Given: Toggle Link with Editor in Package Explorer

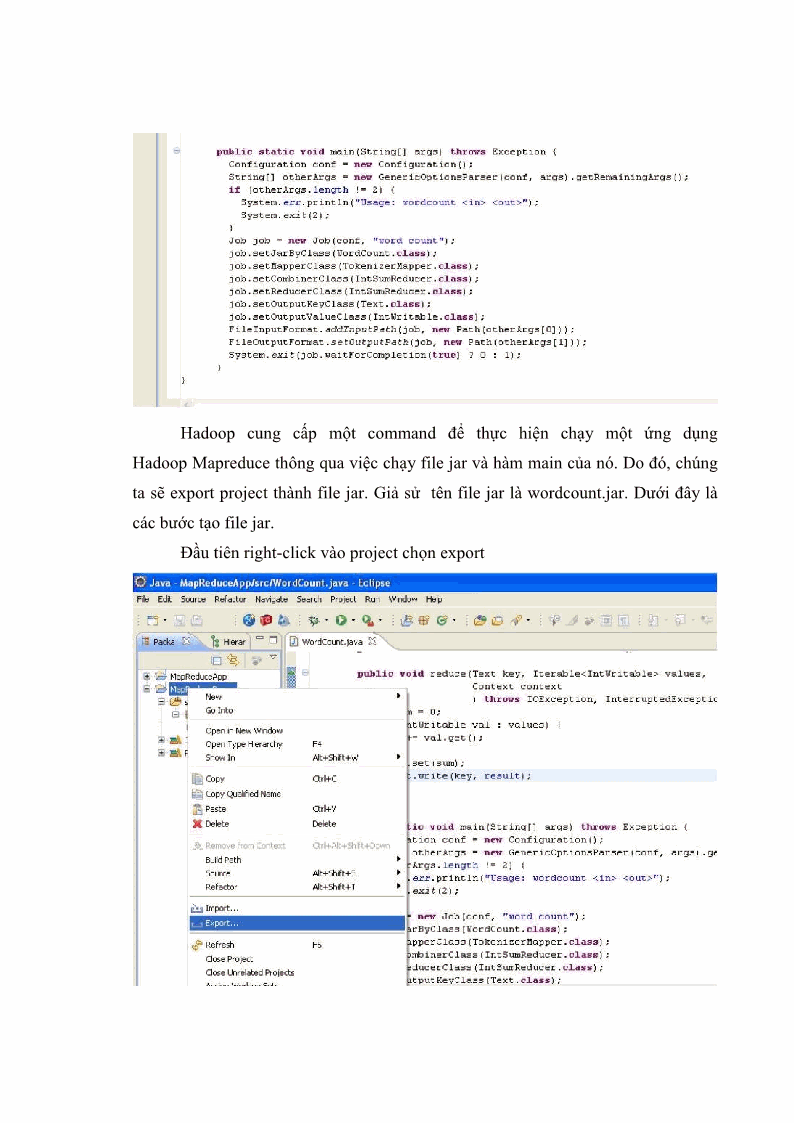Looking at the screenshot, I should pos(233,660).
